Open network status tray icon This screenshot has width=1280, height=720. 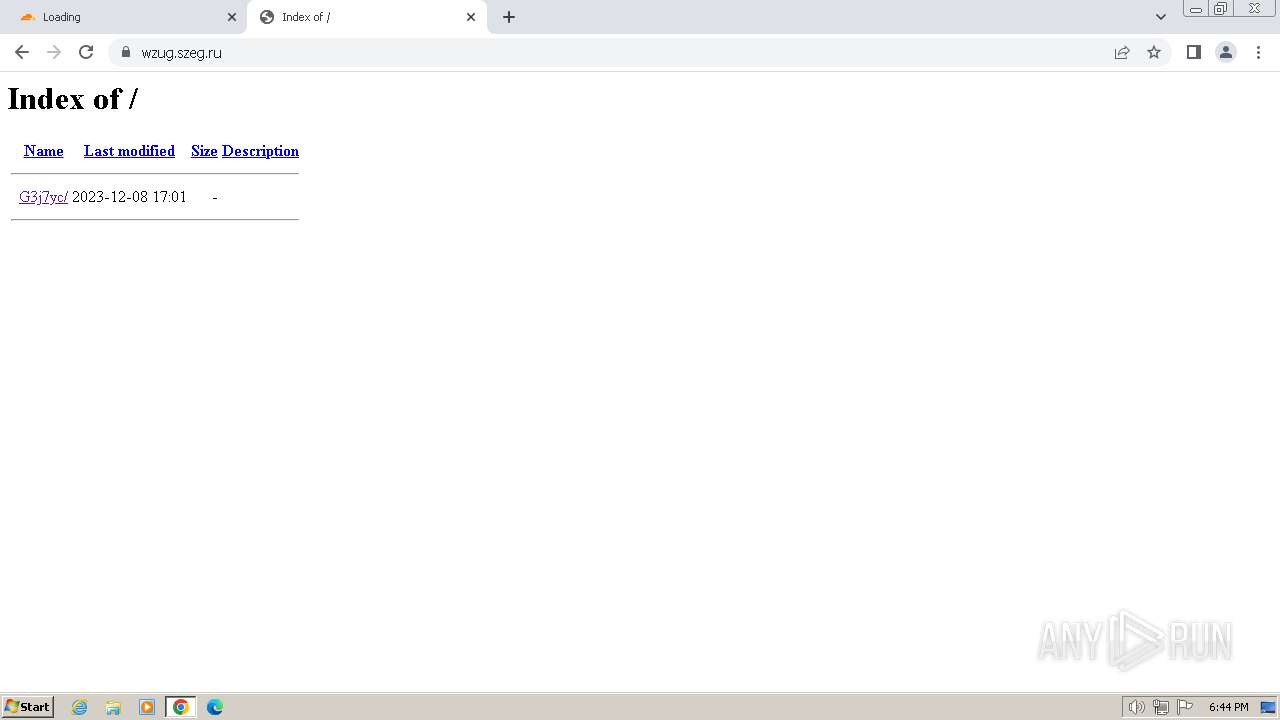pyautogui.click(x=1161, y=707)
